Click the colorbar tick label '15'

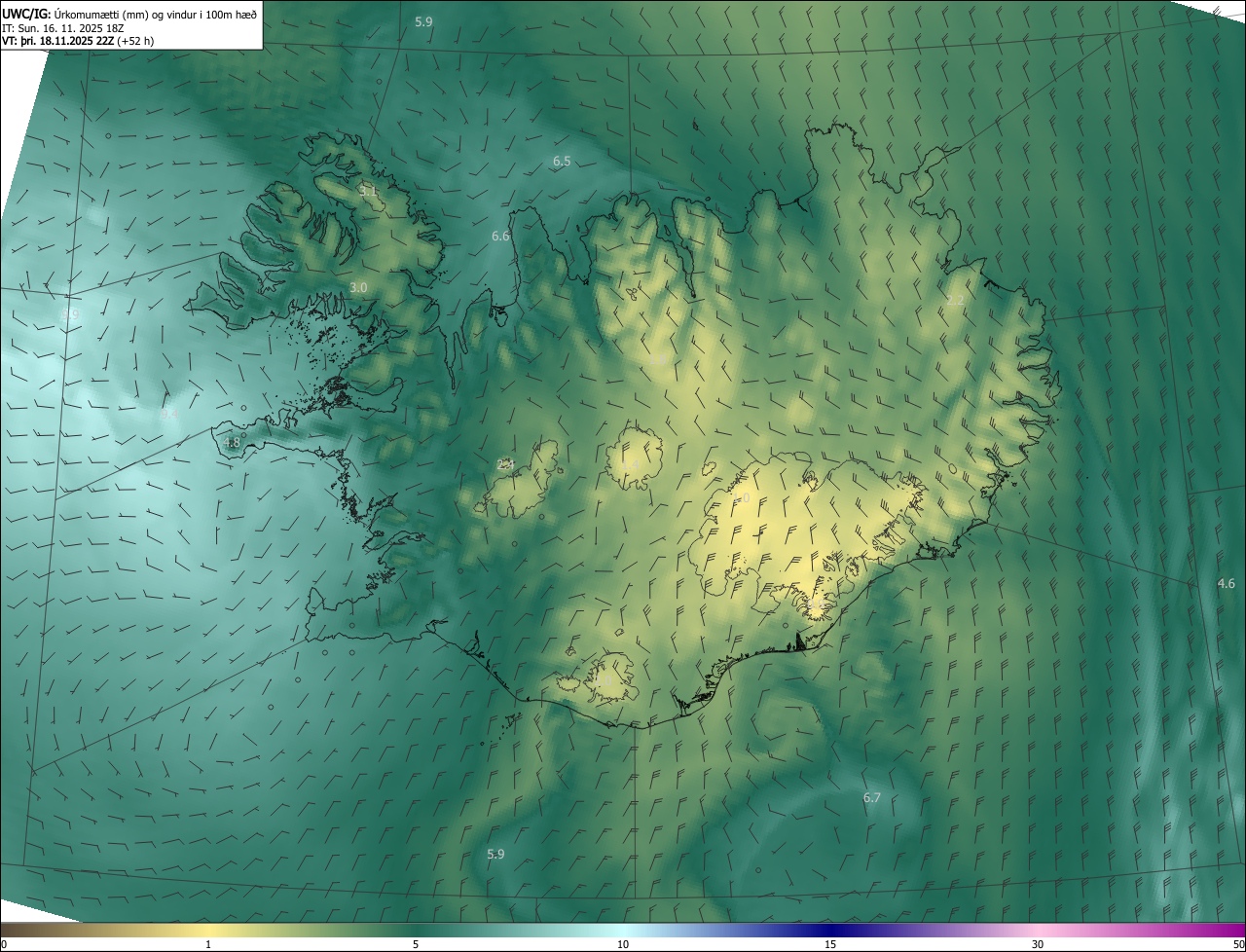(x=830, y=944)
